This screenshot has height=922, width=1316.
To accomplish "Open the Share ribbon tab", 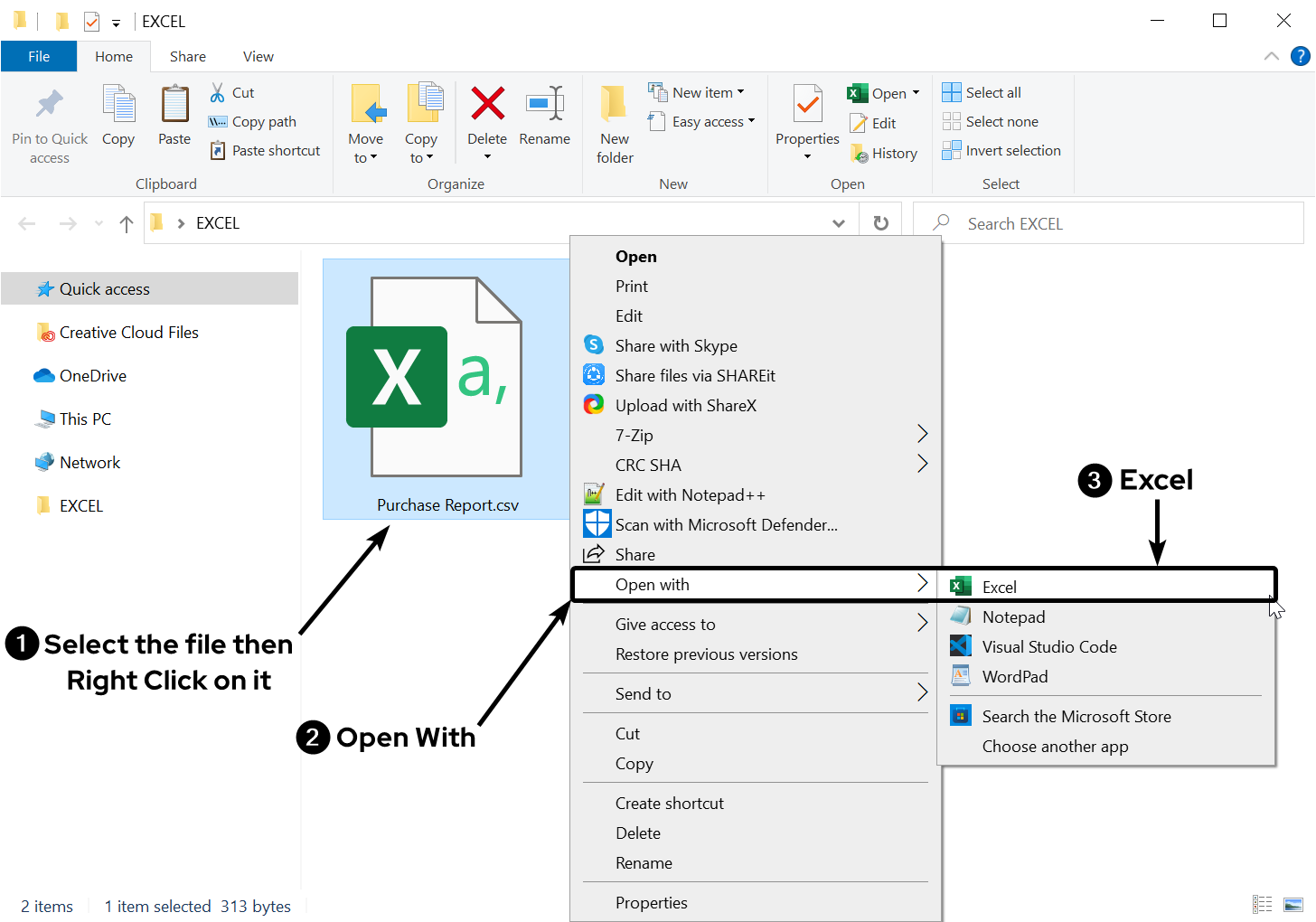I will pyautogui.click(x=187, y=56).
